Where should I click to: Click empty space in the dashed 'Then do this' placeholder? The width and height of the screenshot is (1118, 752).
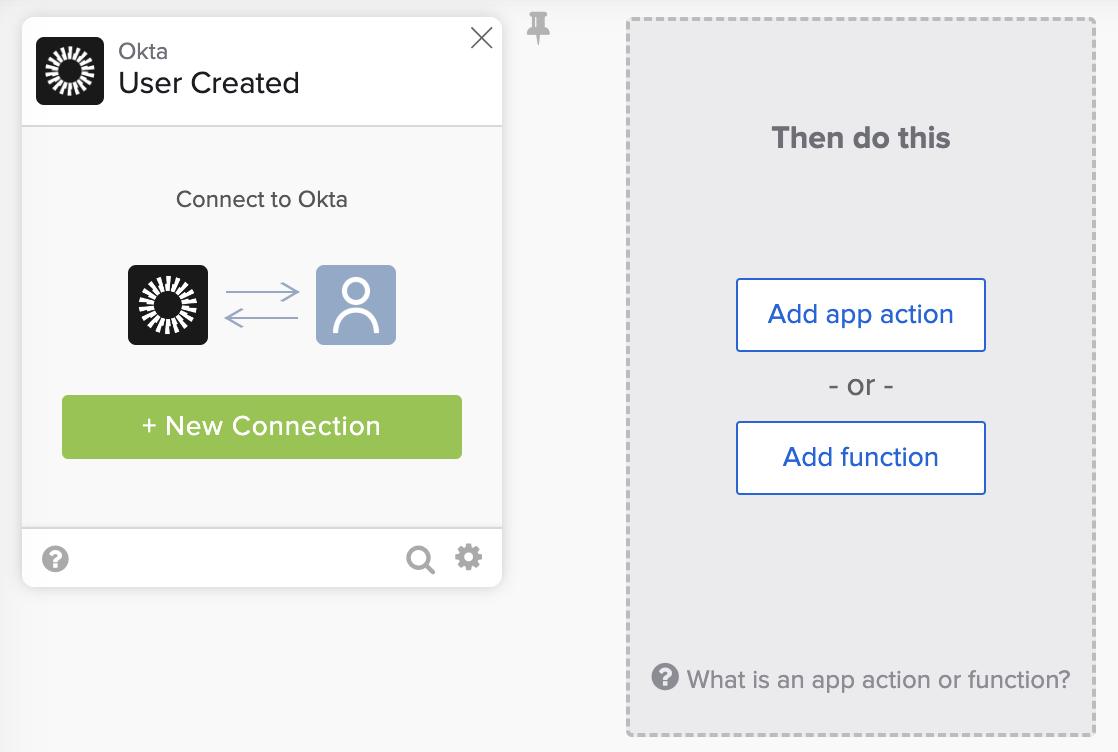pyautogui.click(x=861, y=580)
